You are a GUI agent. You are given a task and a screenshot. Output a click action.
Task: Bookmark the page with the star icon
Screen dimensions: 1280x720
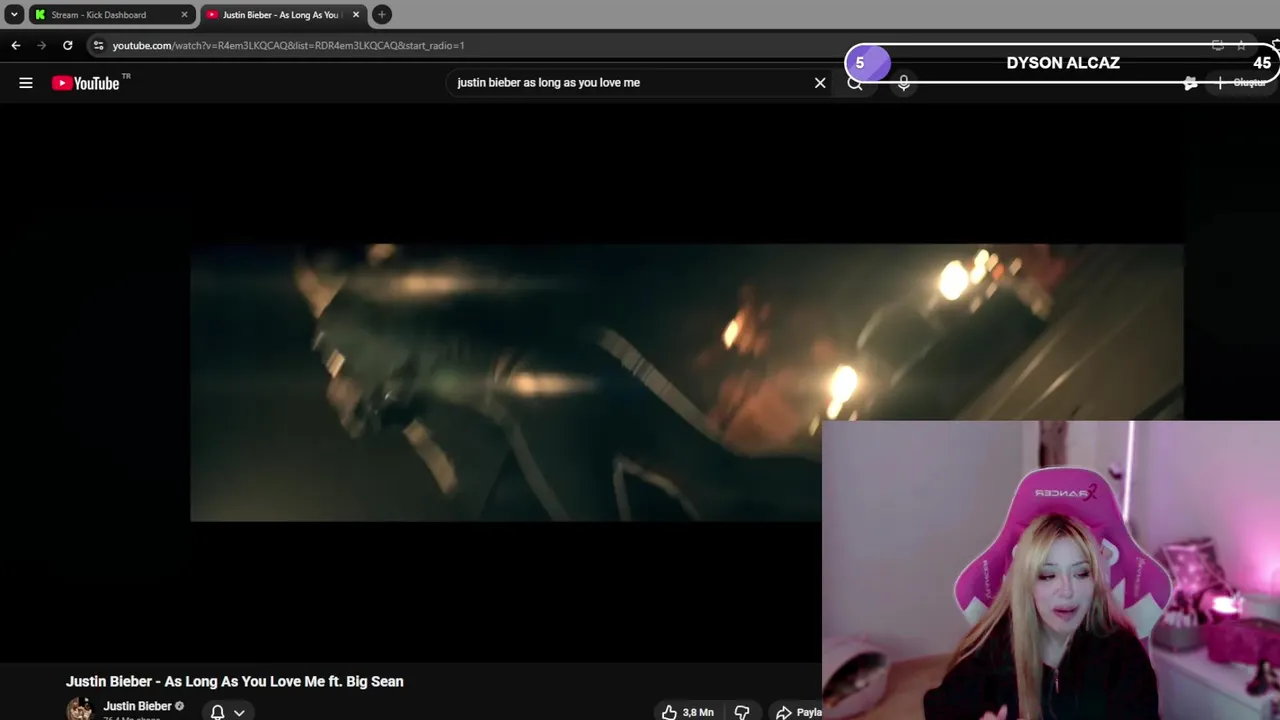(1241, 45)
